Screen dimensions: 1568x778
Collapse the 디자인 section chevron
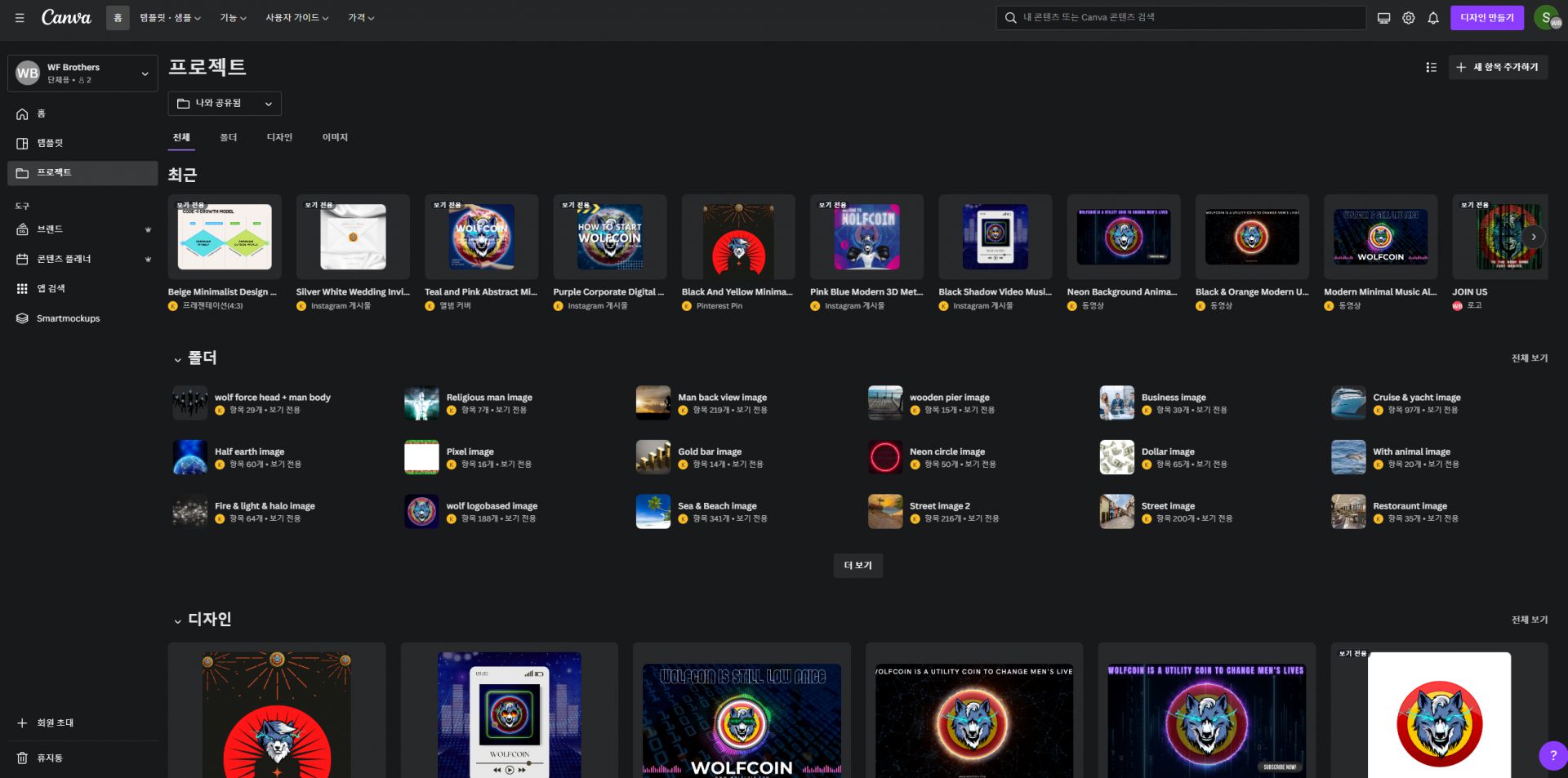pyautogui.click(x=177, y=621)
